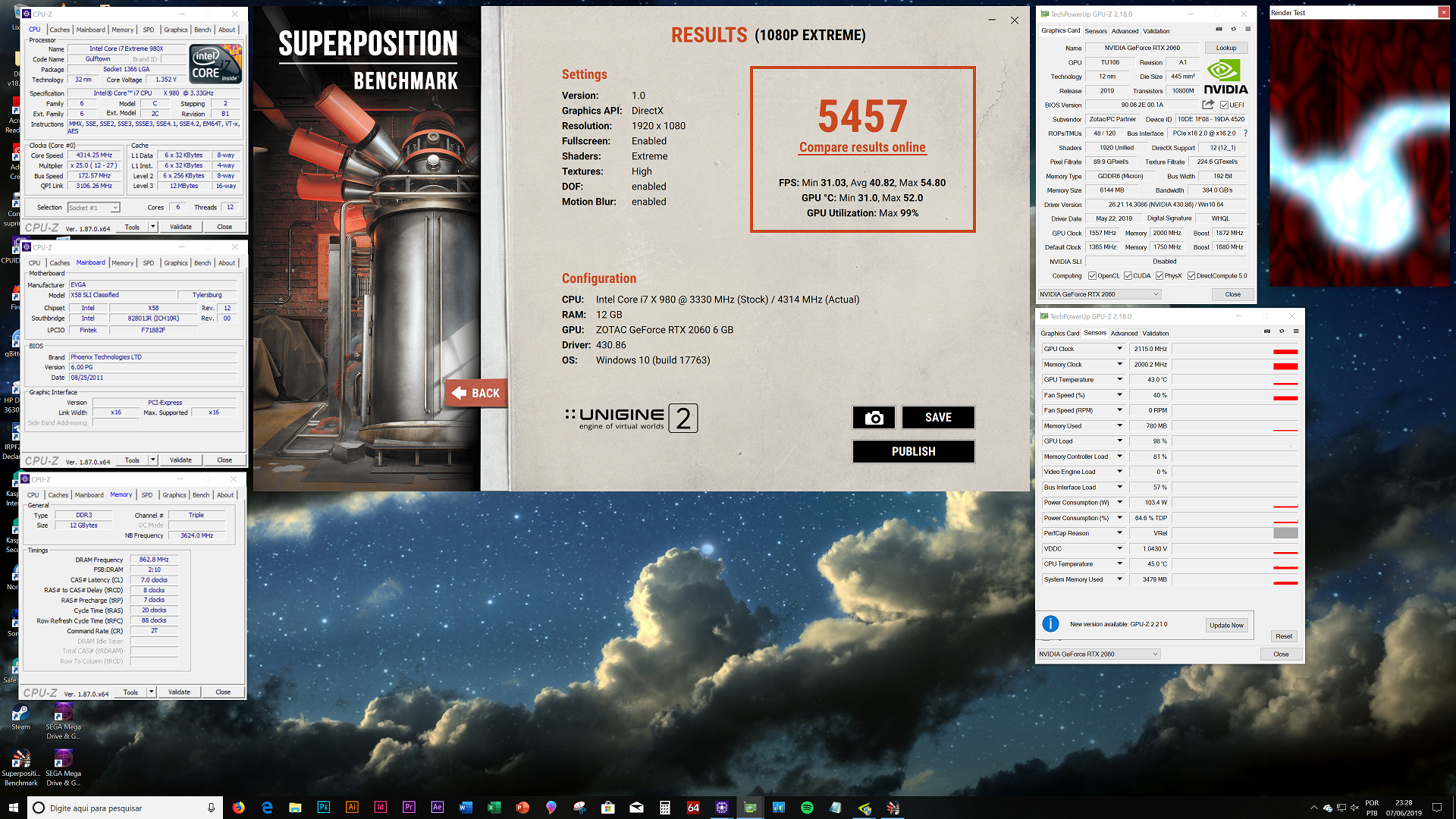This screenshot has width=1456, height=819.
Task: Launch After Effects from the taskbar
Action: [438, 808]
